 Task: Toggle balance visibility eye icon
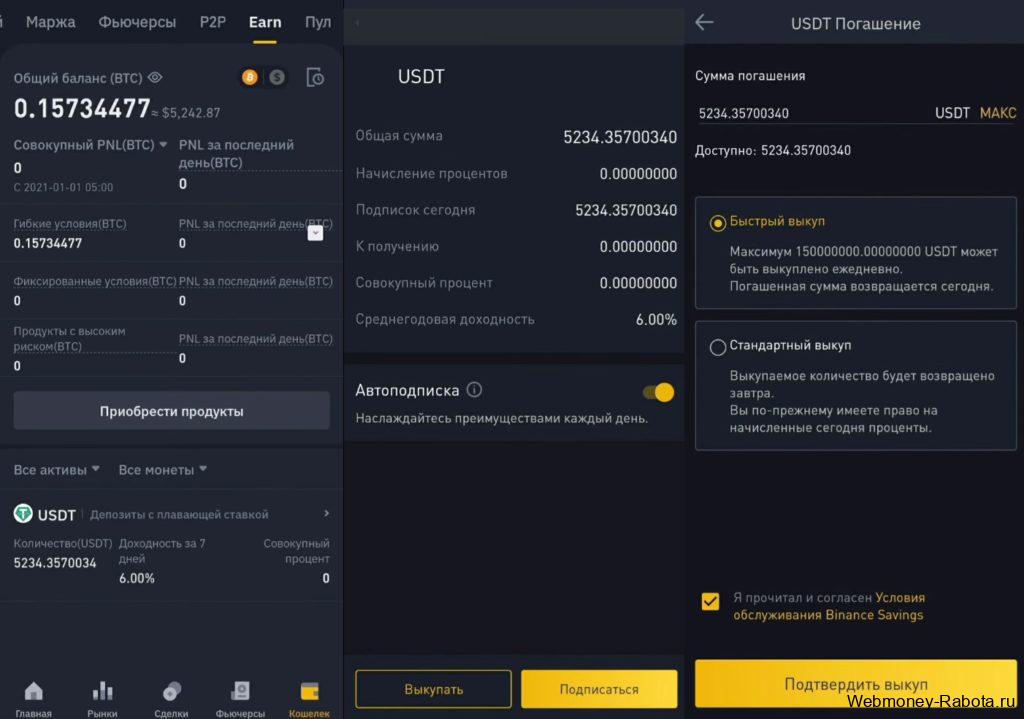155,78
